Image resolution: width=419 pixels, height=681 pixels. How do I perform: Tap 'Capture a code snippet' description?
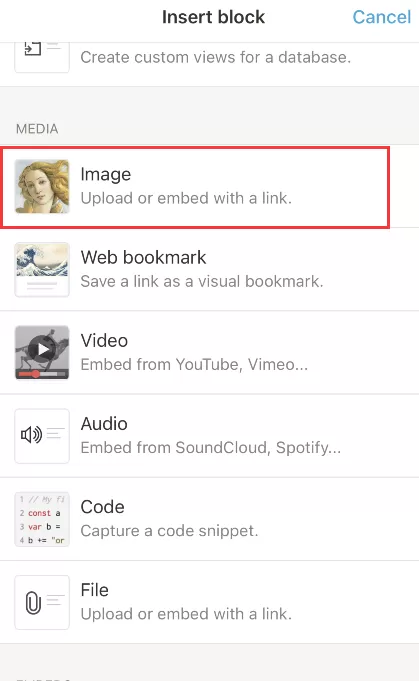[x=169, y=531]
